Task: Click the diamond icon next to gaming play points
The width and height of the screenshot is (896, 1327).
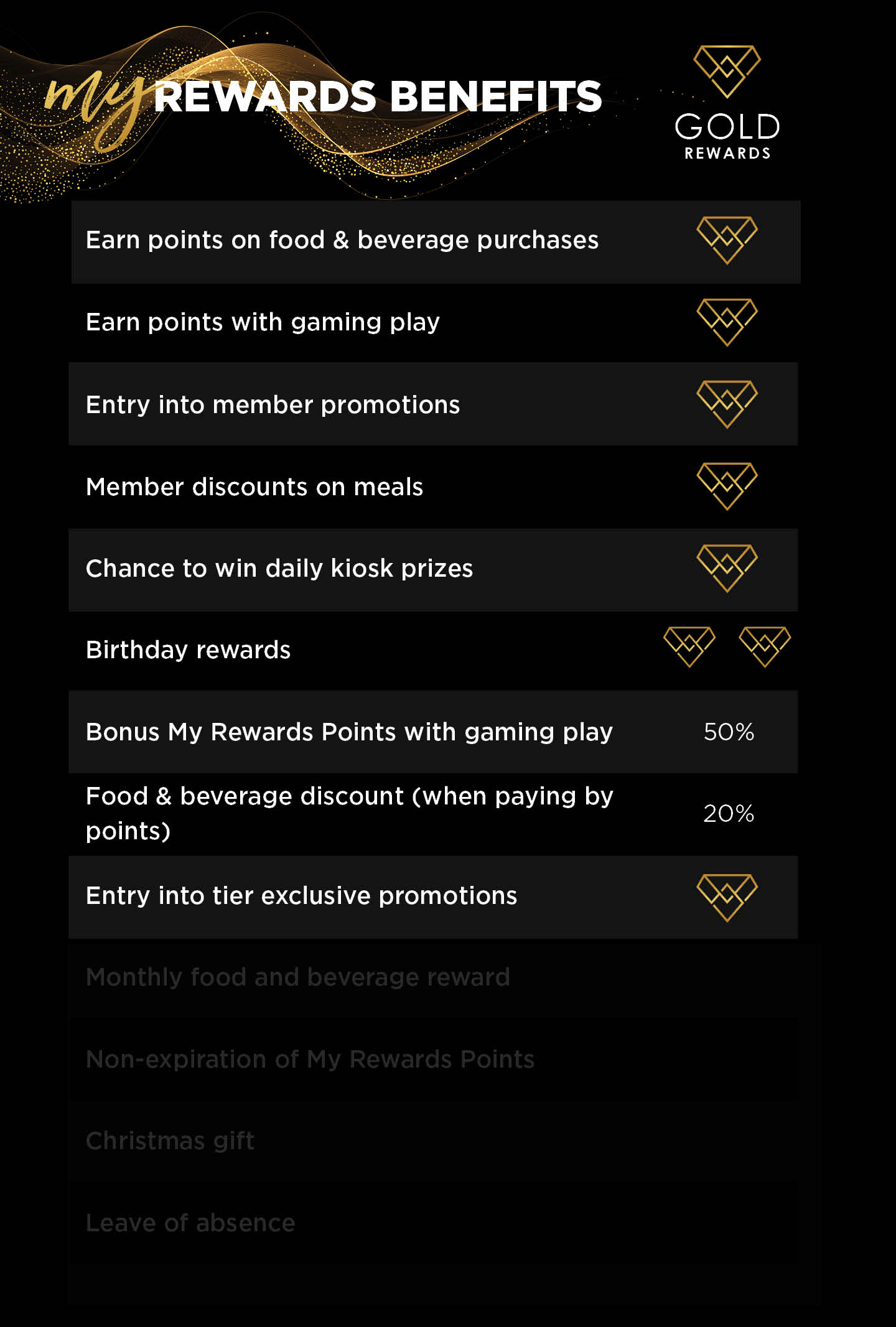Action: click(x=727, y=322)
